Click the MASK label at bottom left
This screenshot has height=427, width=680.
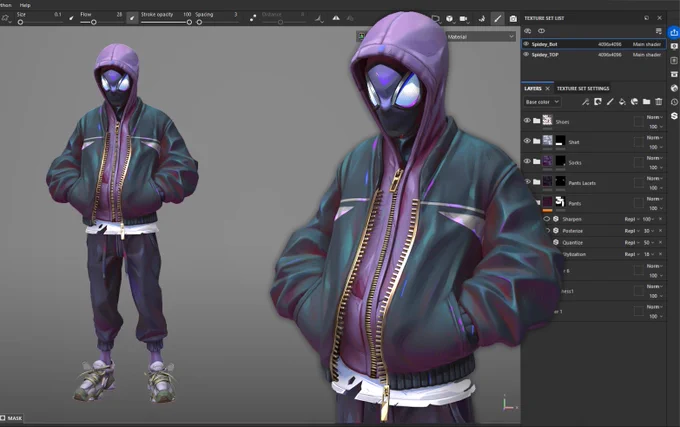pos(14,418)
